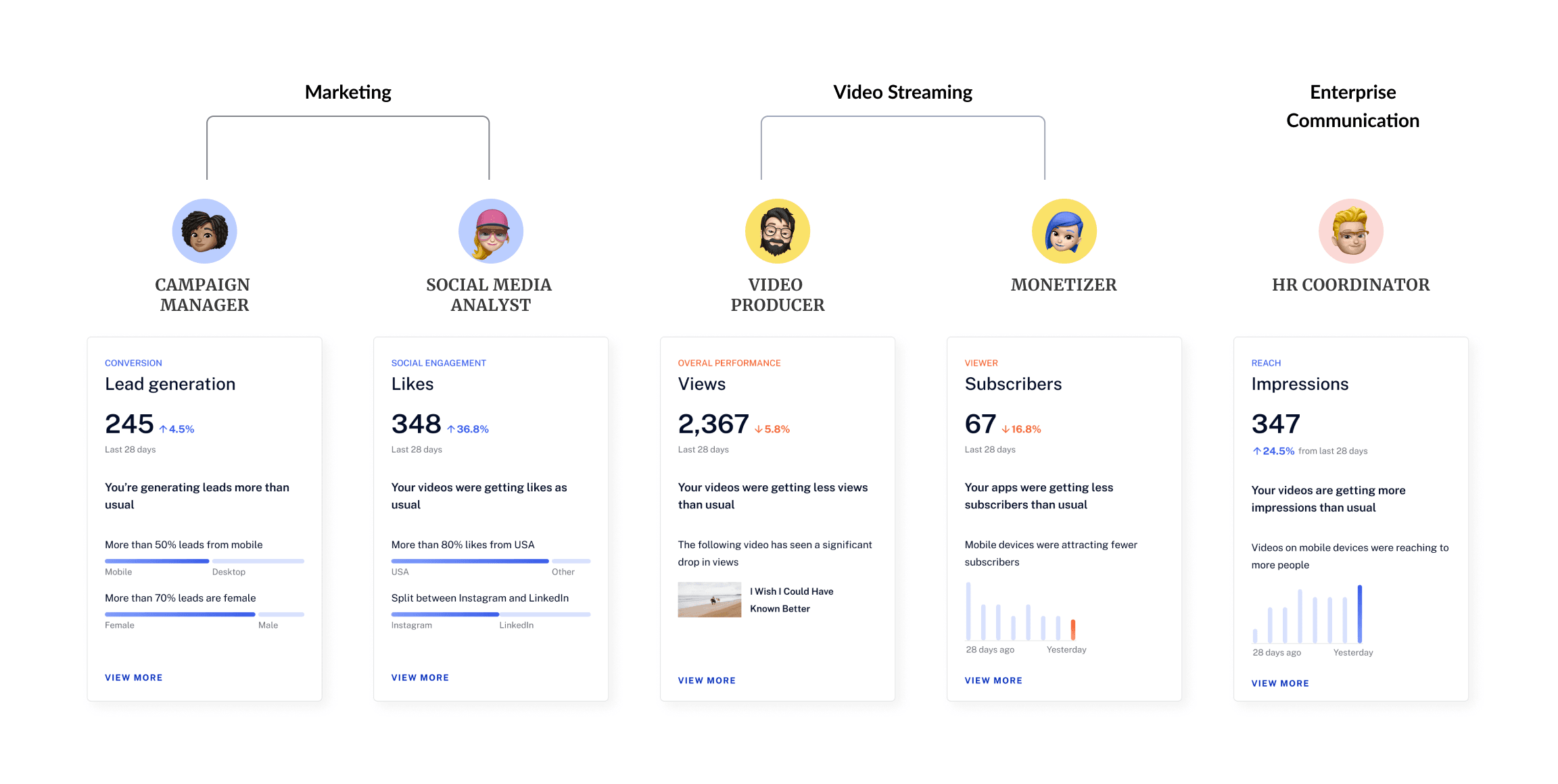
Task: Click the OVERAL PERFORMANCE category label
Action: click(x=730, y=363)
